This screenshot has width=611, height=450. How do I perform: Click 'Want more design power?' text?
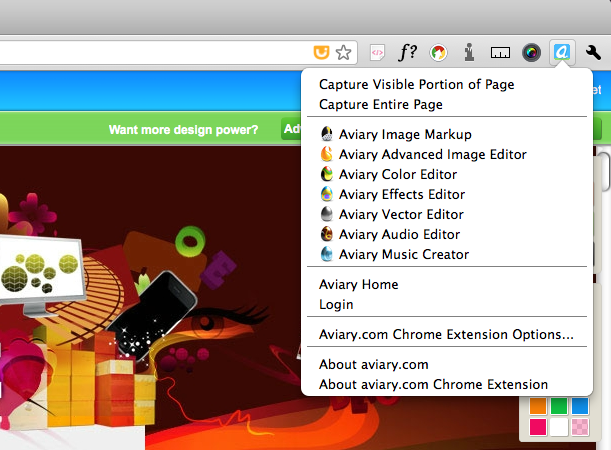pos(183,129)
